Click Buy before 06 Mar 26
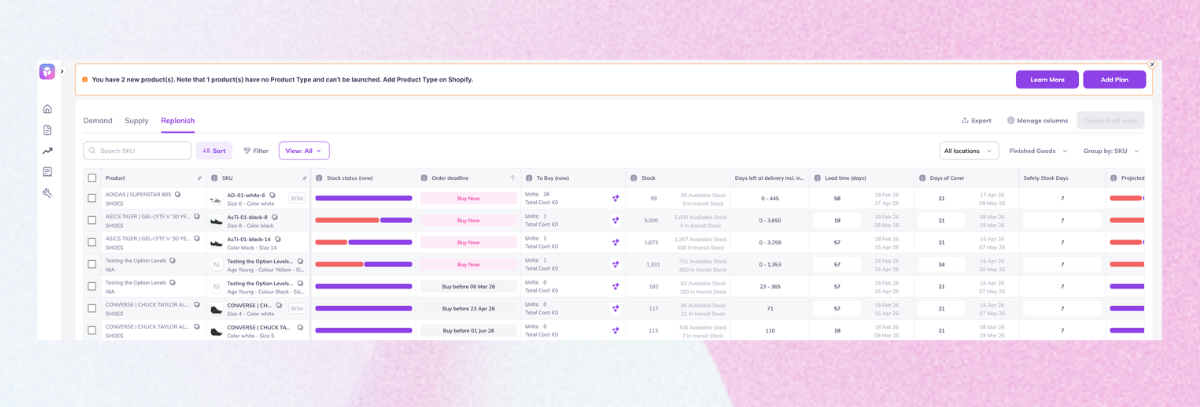Viewport: 1200px width, 407px height. 468,286
